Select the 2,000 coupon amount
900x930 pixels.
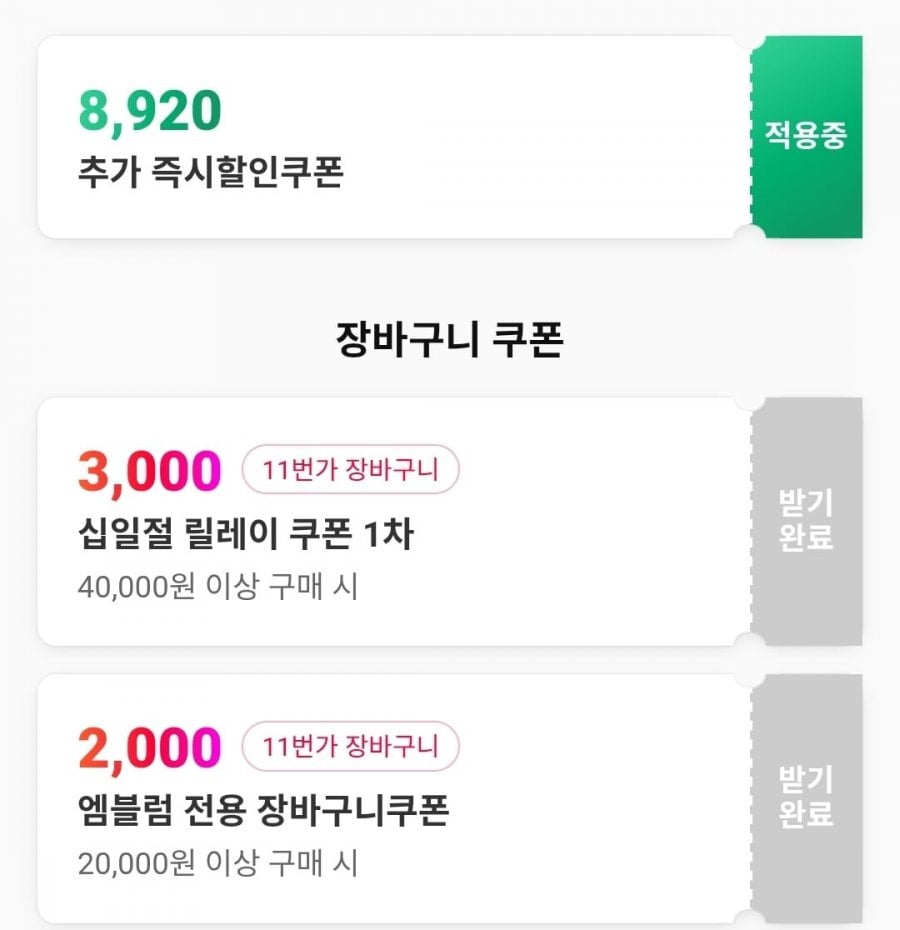pyautogui.click(x=149, y=748)
